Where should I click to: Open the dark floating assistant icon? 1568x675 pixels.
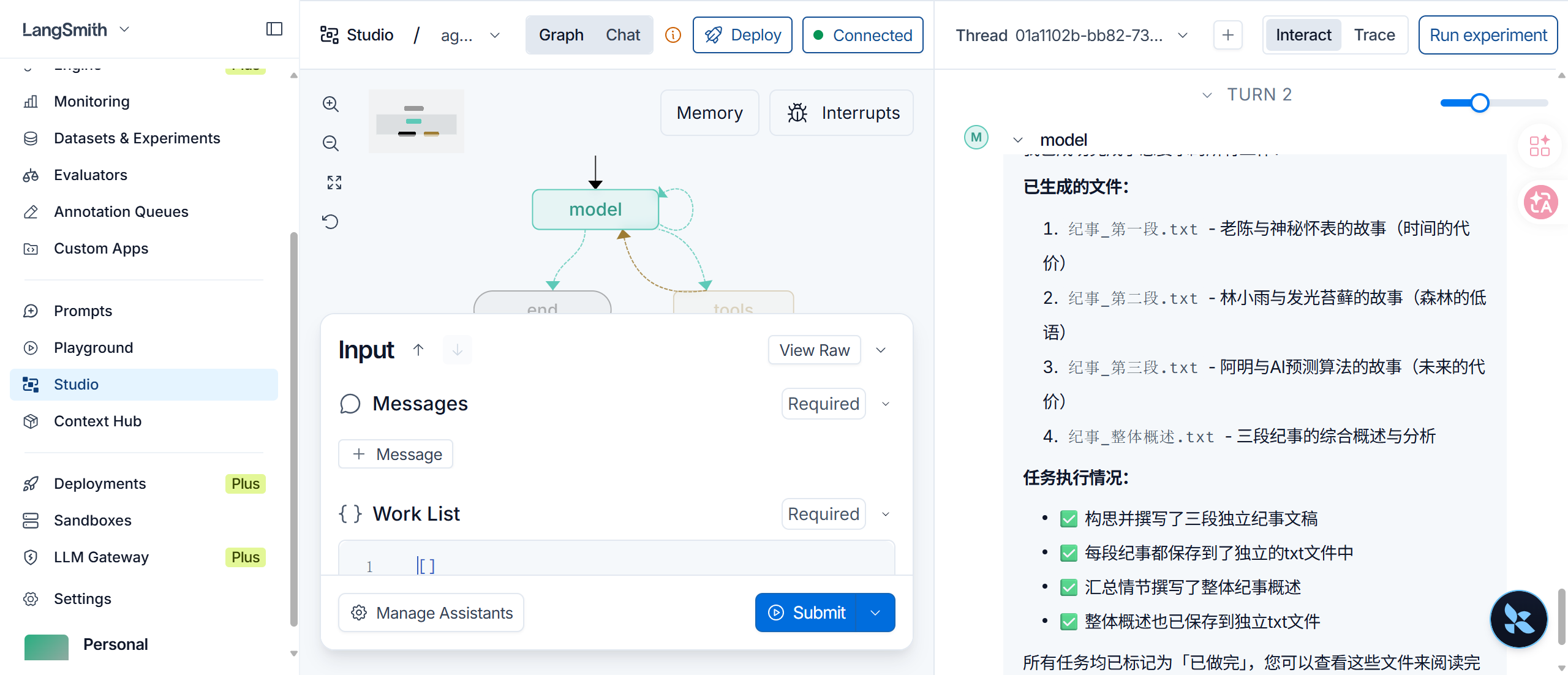tap(1519, 619)
